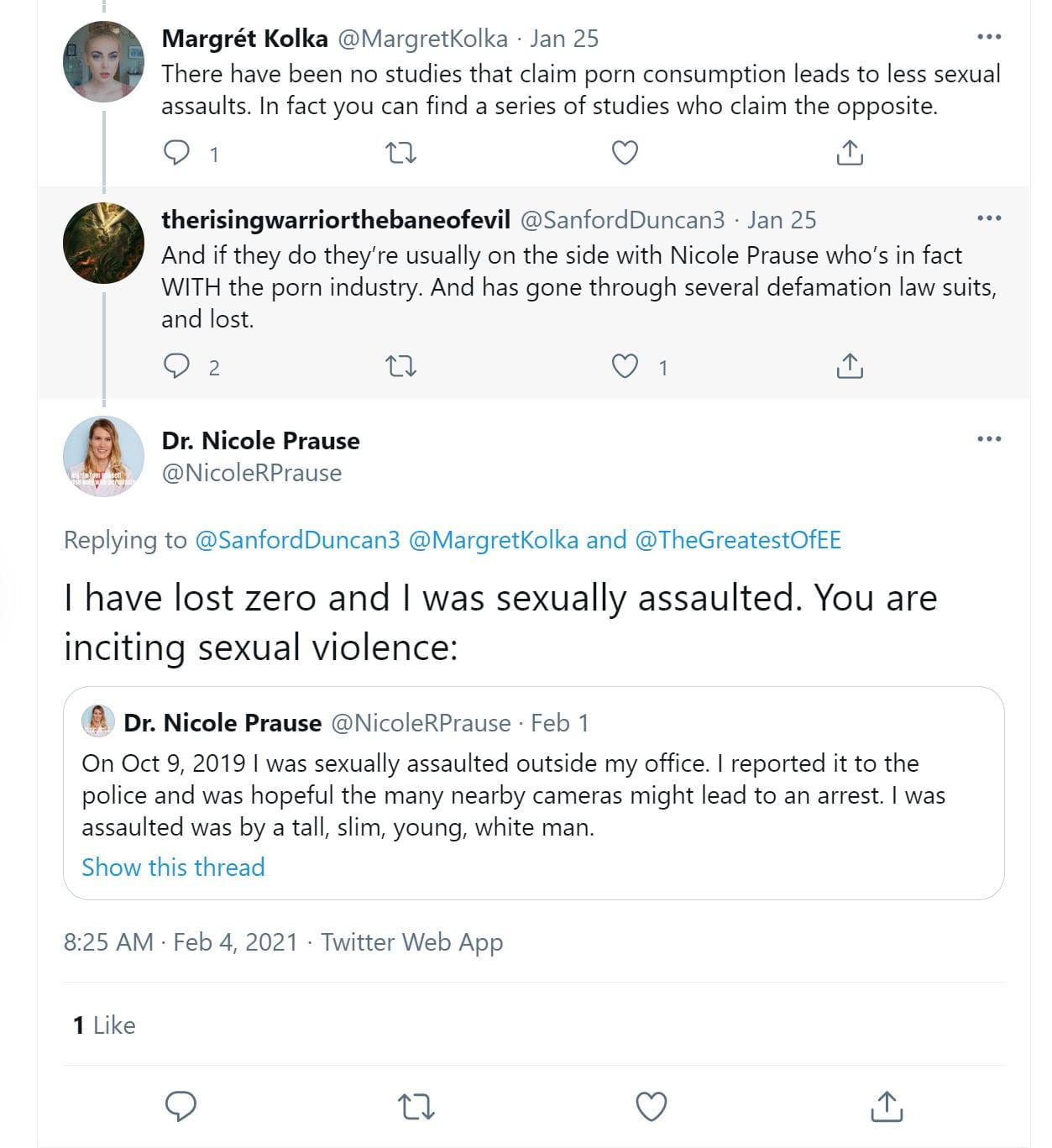Open more options on Margrét Kolka's tweet
Image resolution: width=1052 pixels, height=1148 pixels.
coord(989,37)
